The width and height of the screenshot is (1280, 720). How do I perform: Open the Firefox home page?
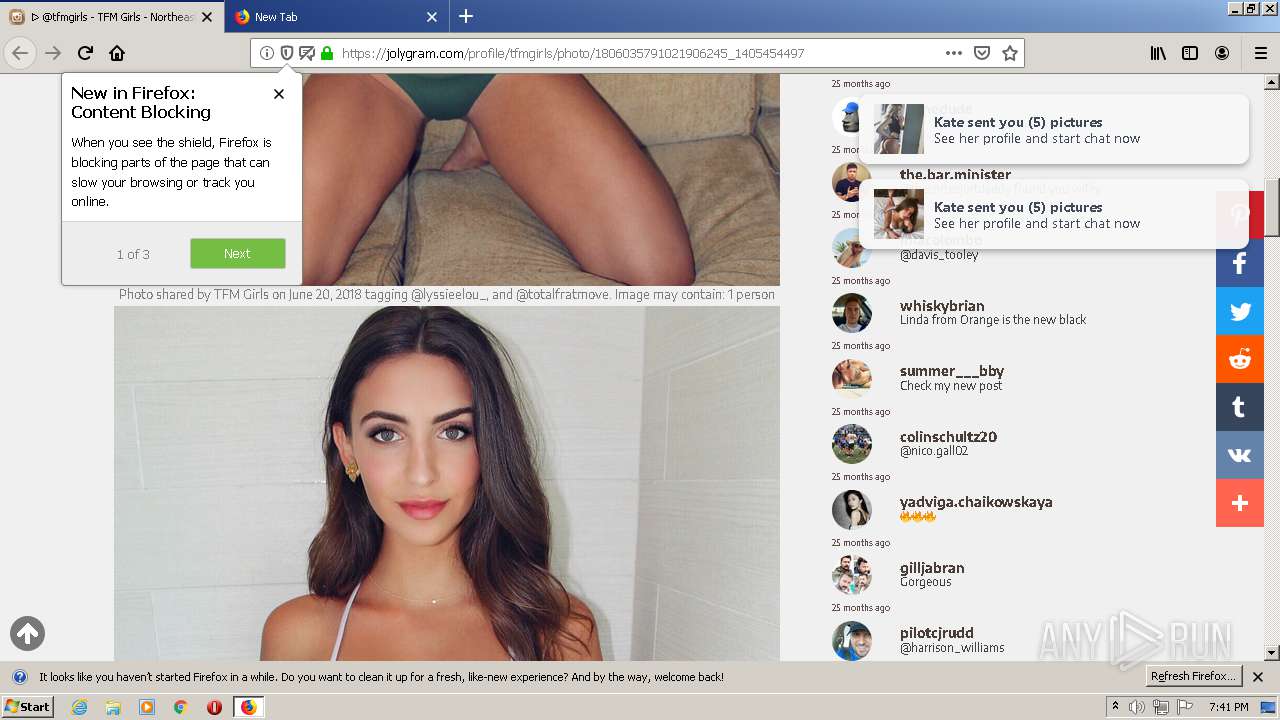tap(117, 53)
